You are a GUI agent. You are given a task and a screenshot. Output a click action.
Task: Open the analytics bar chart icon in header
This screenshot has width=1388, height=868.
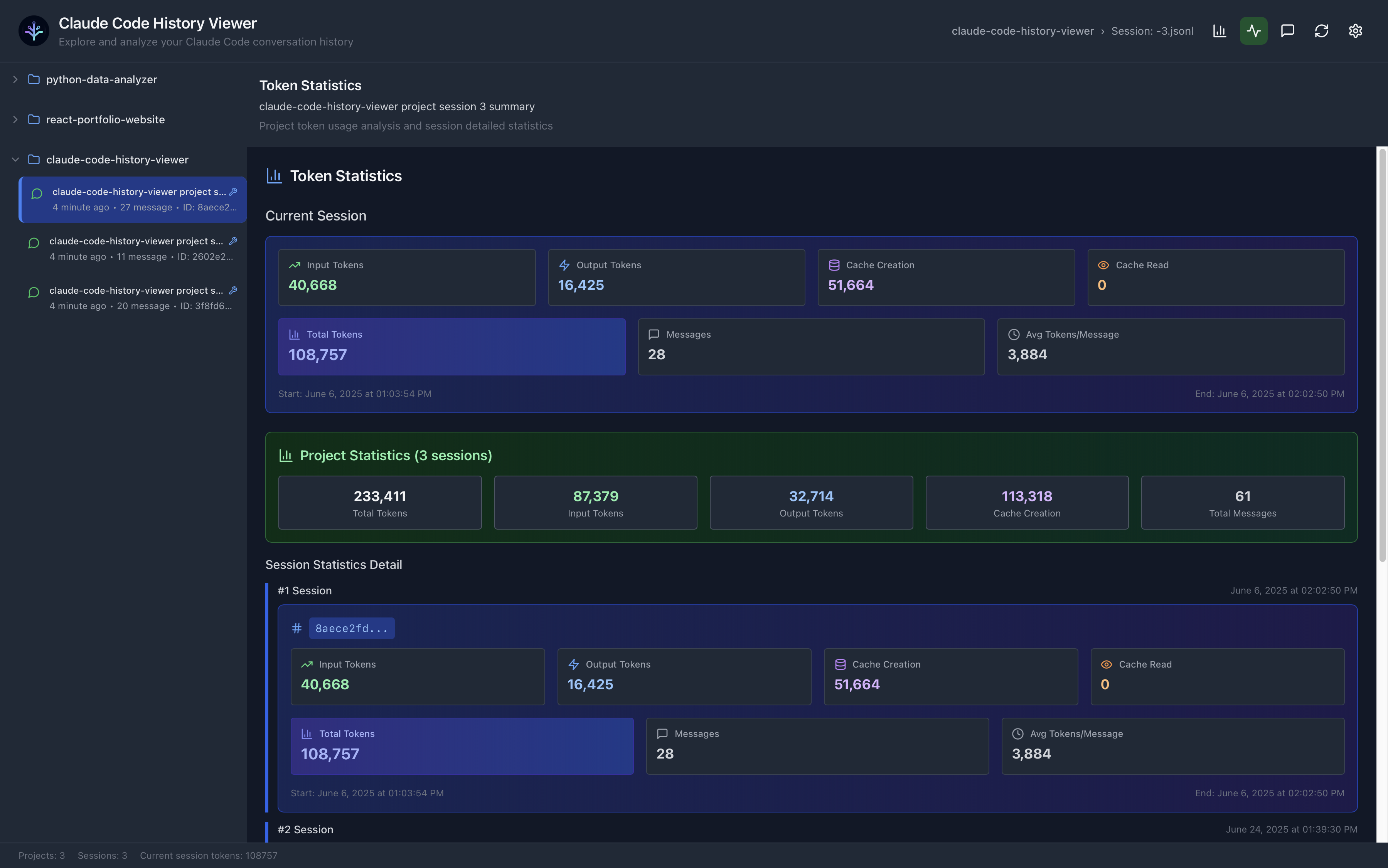1219,31
